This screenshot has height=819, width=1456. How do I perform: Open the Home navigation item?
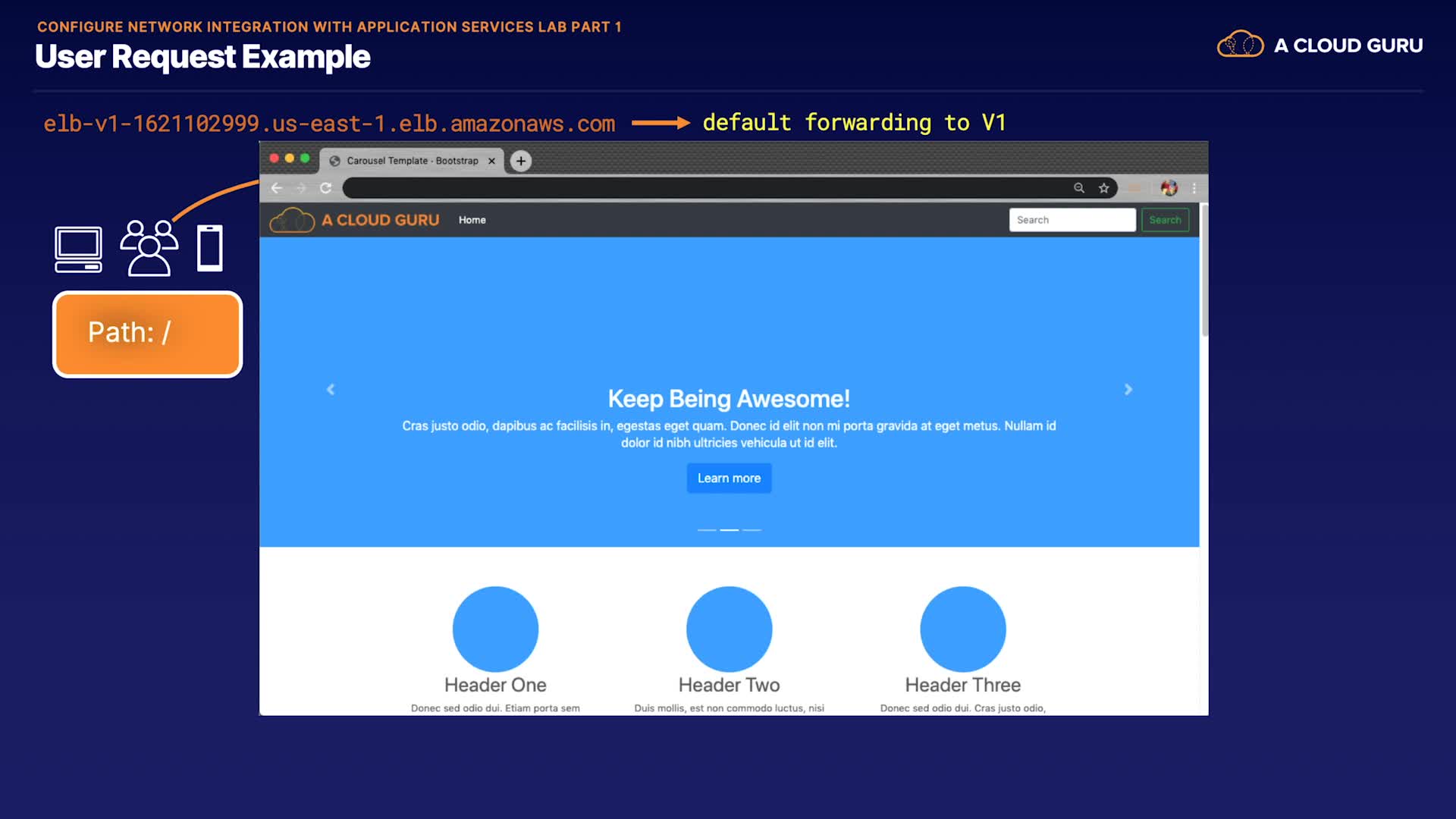tap(472, 220)
